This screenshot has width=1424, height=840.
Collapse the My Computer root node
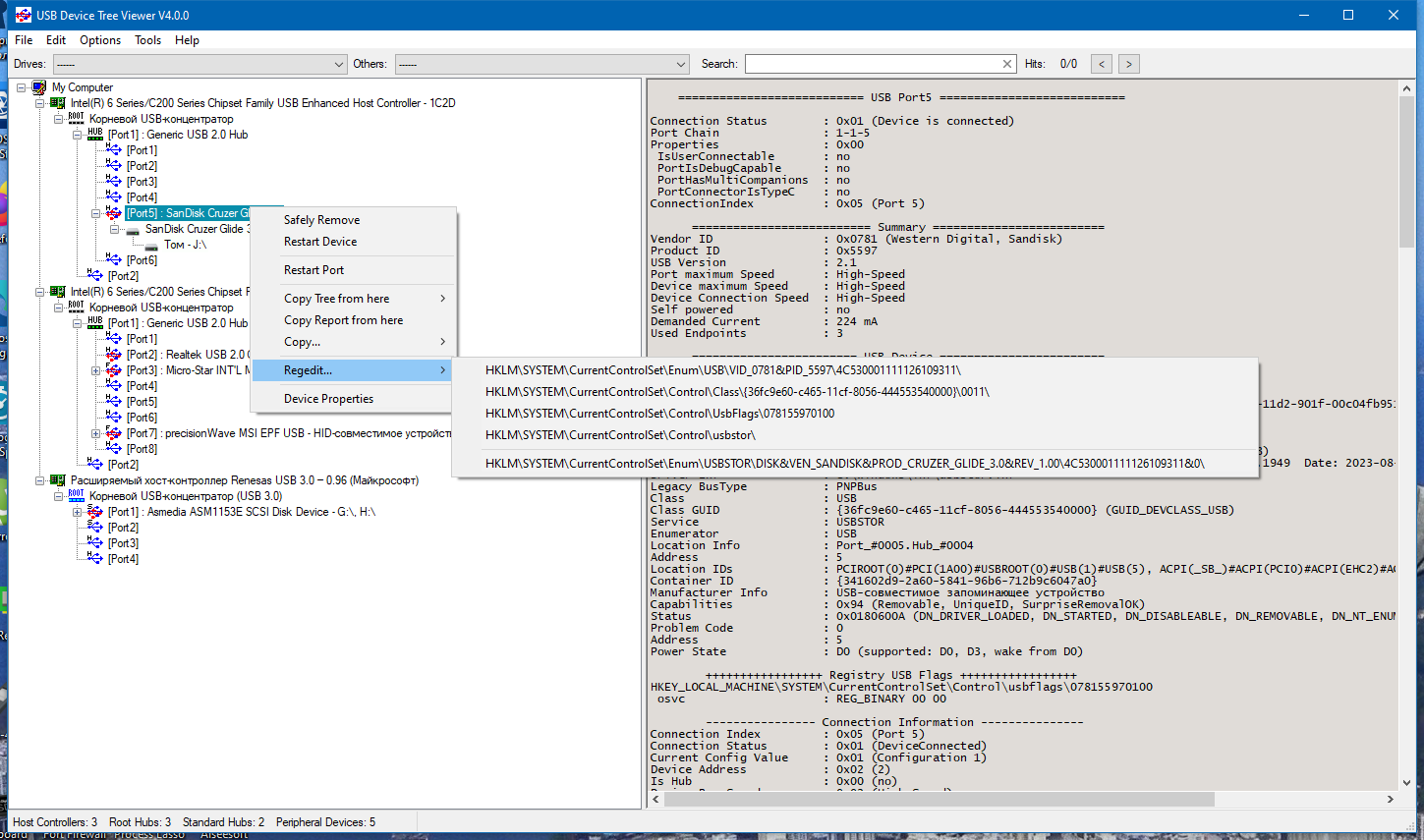click(22, 87)
